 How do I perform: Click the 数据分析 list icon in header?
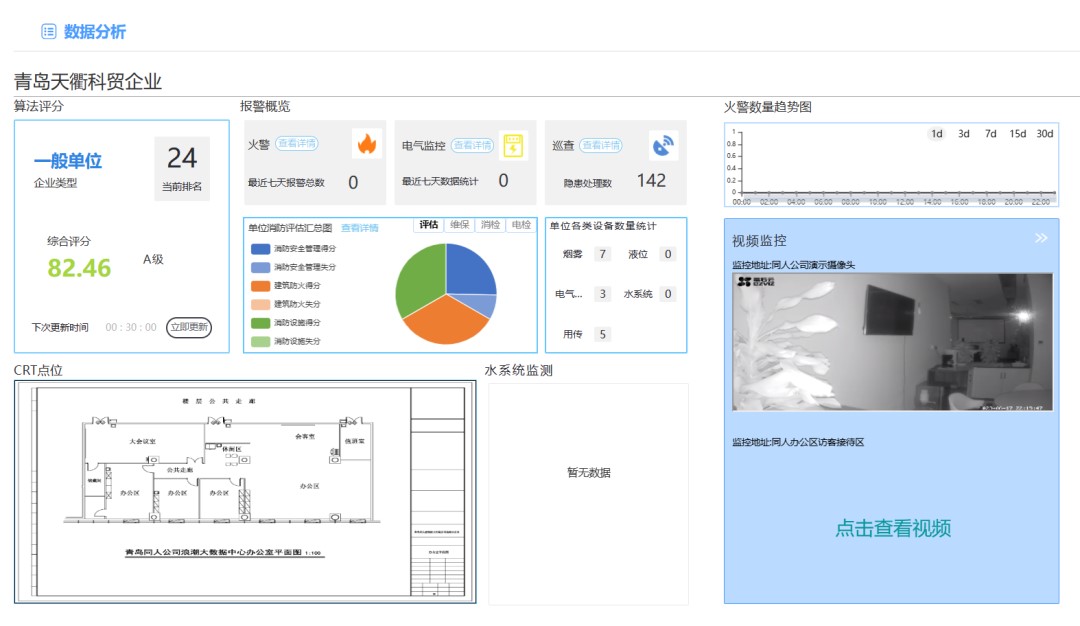[x=49, y=31]
